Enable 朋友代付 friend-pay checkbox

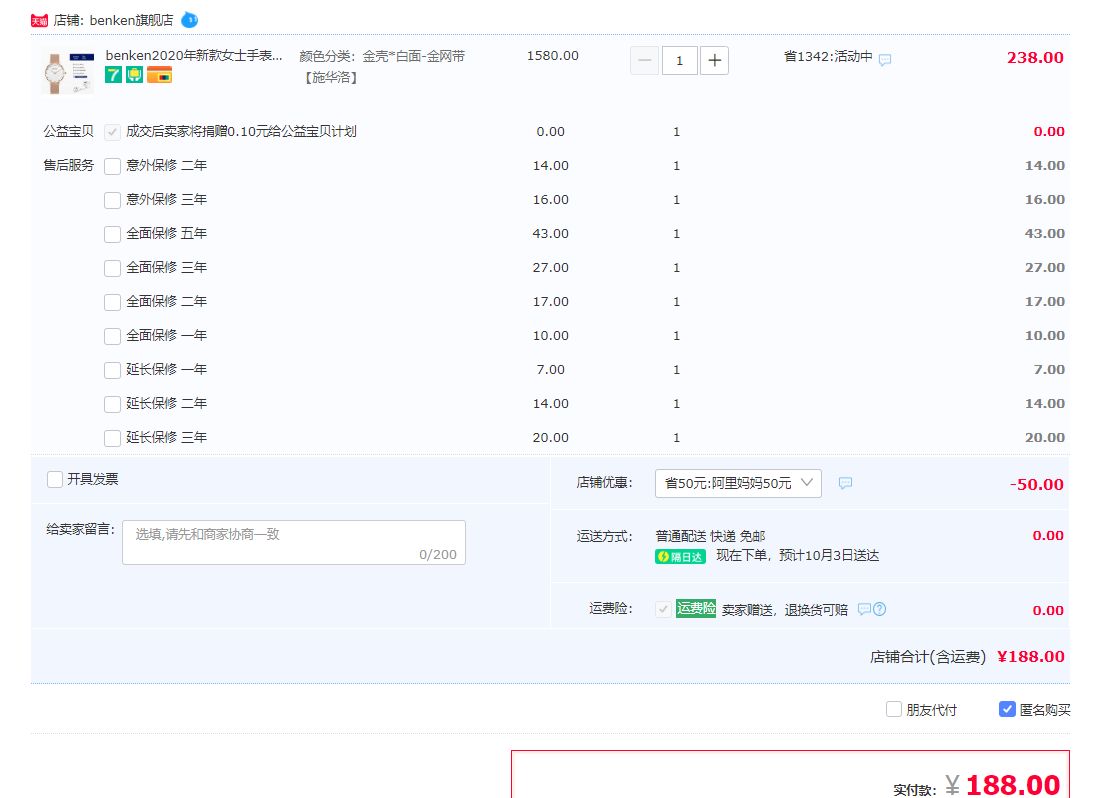(894, 710)
